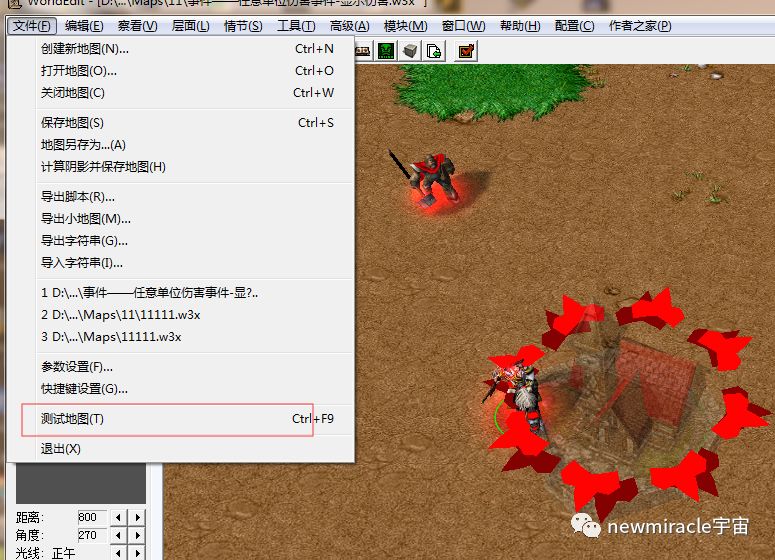Click the 角度 value field showing 270
This screenshot has width=775, height=560.
[x=92, y=535]
